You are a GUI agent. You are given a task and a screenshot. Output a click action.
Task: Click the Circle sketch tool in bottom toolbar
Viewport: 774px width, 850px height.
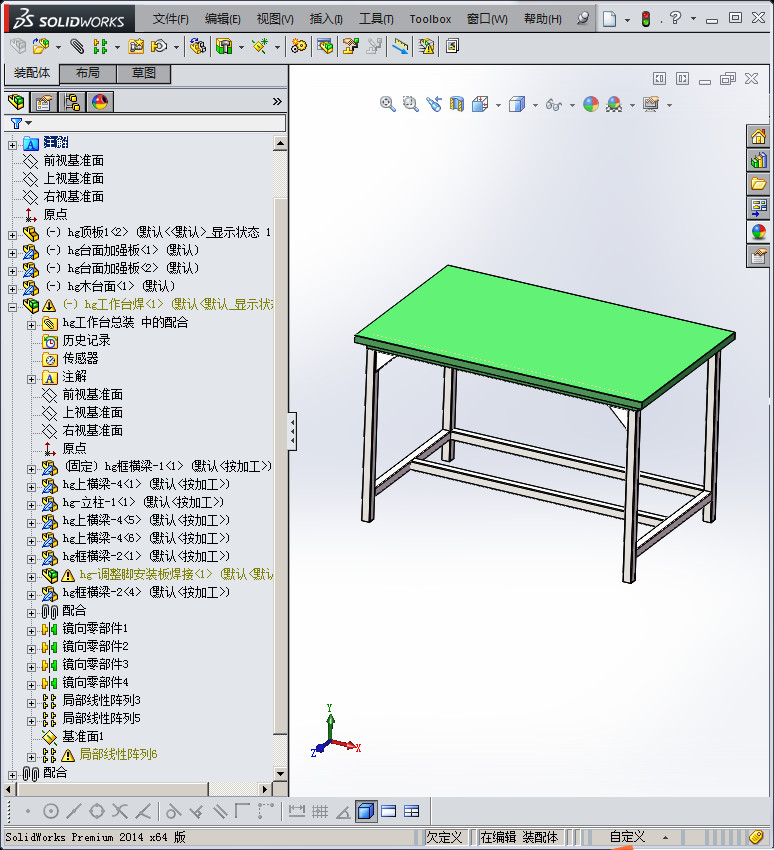pos(51,811)
